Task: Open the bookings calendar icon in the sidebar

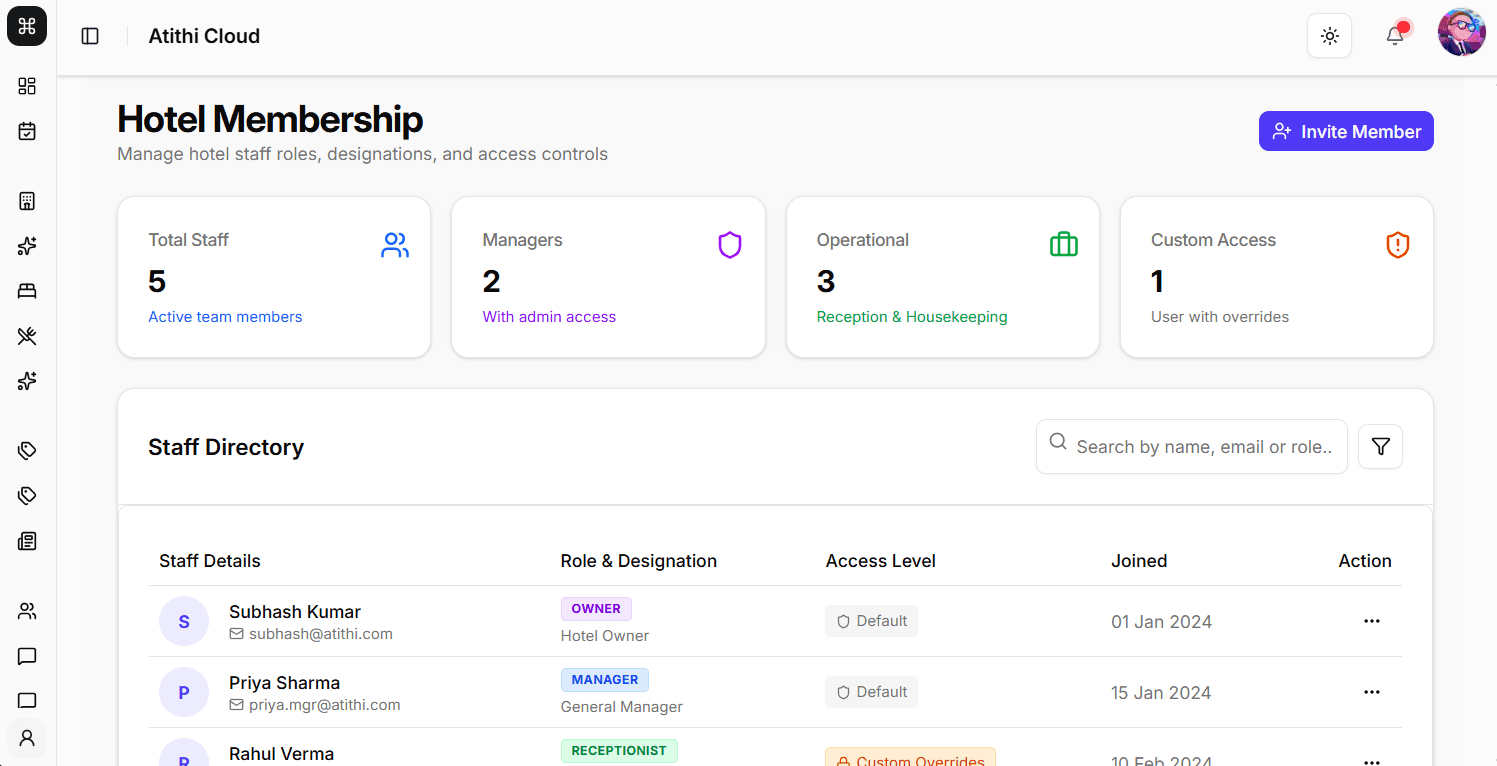Action: tap(27, 130)
